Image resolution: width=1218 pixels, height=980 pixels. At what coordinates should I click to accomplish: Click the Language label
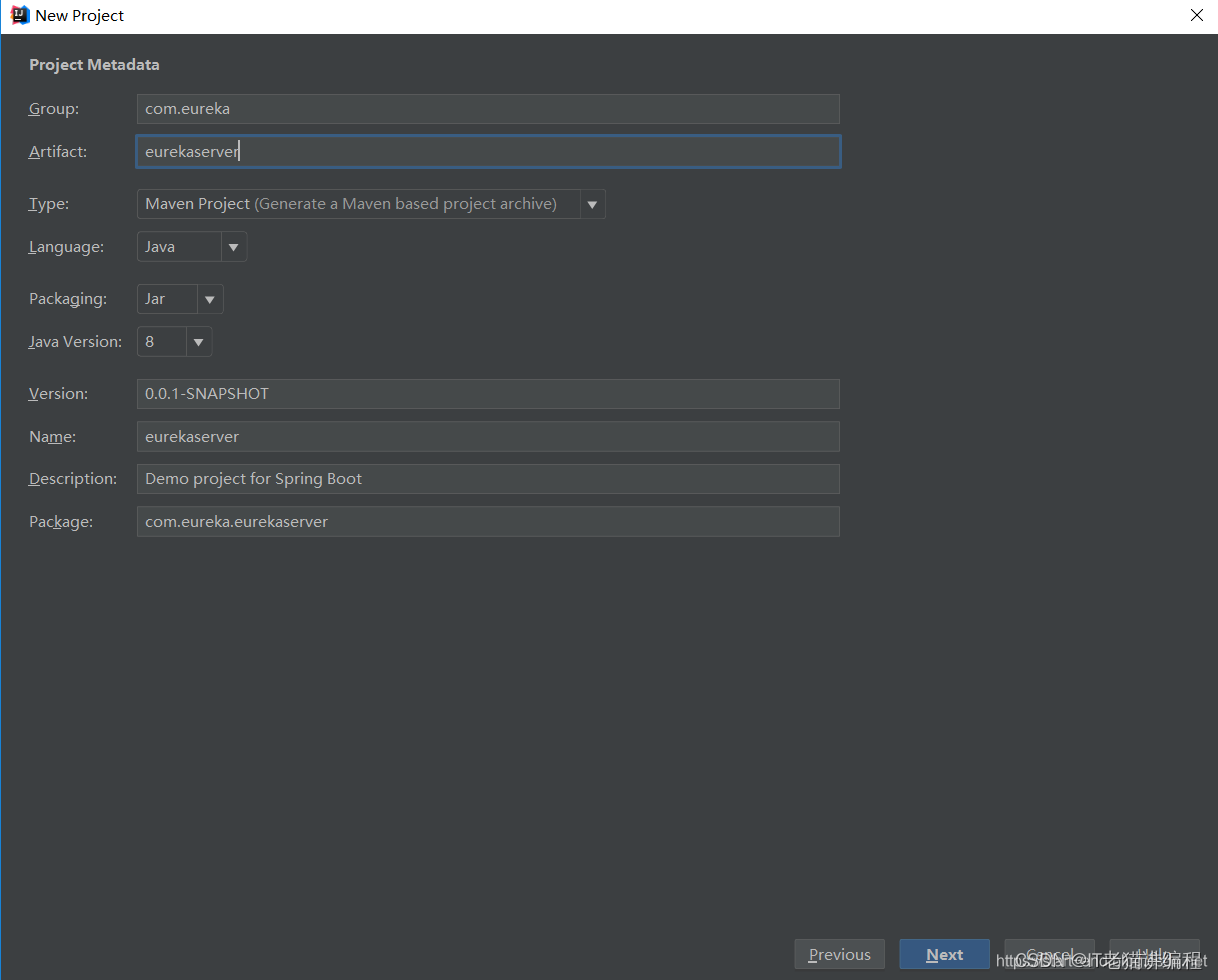66,247
